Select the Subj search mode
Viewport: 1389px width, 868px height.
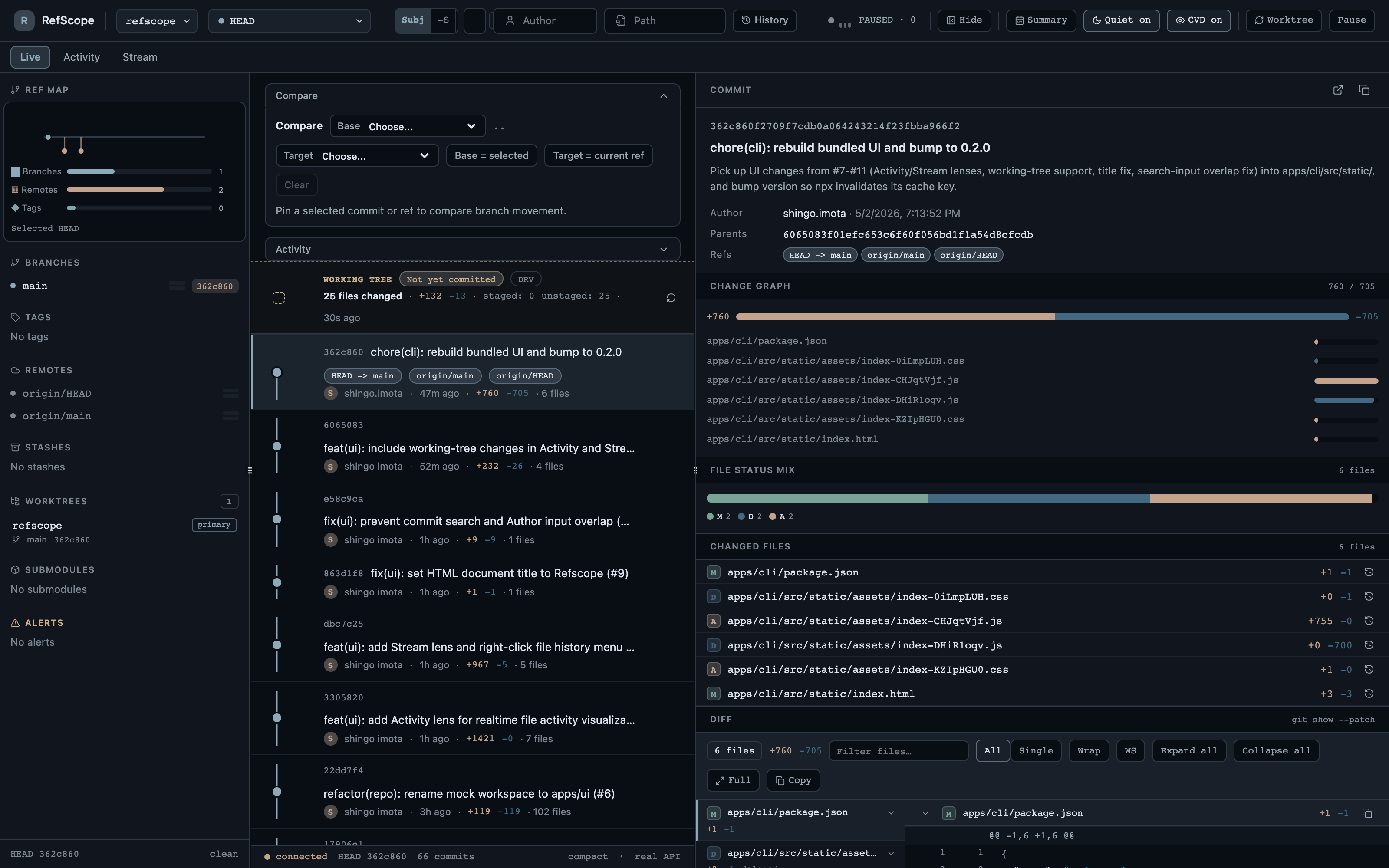coord(413,20)
